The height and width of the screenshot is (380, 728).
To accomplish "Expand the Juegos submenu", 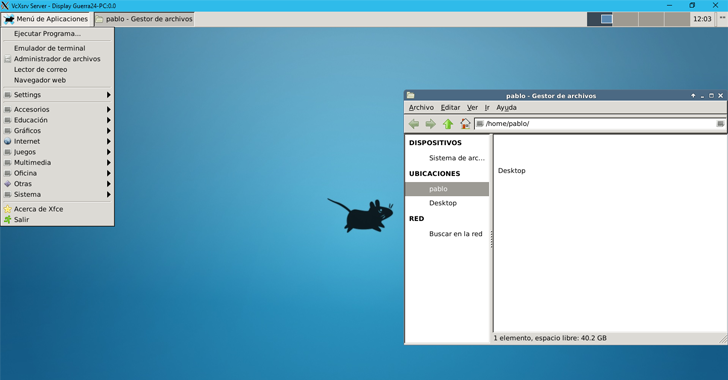I will click(57, 152).
